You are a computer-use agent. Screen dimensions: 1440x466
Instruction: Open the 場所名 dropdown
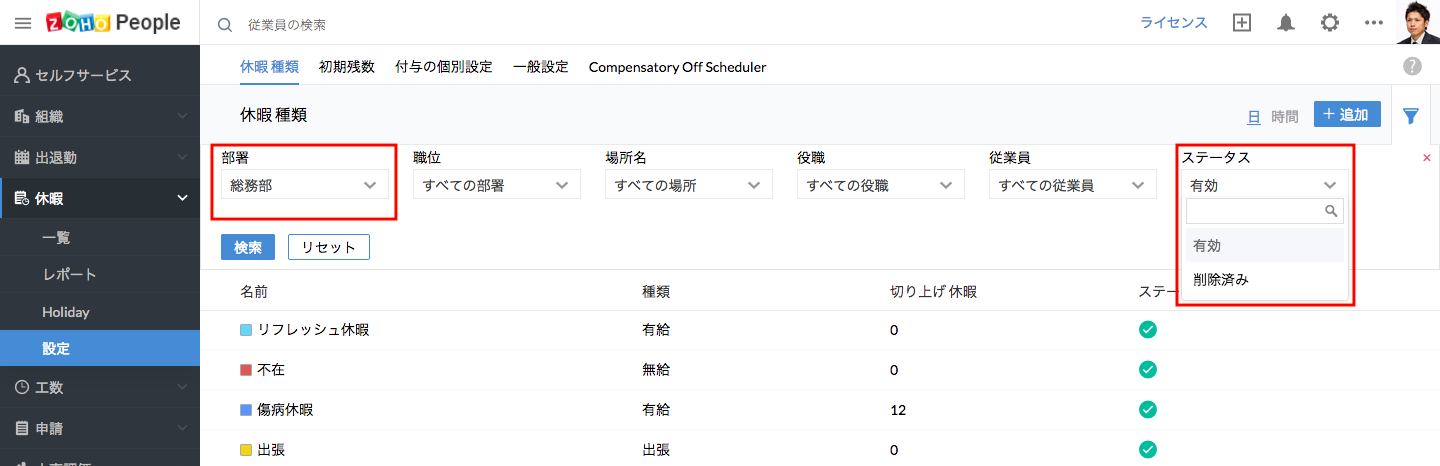[688, 185]
